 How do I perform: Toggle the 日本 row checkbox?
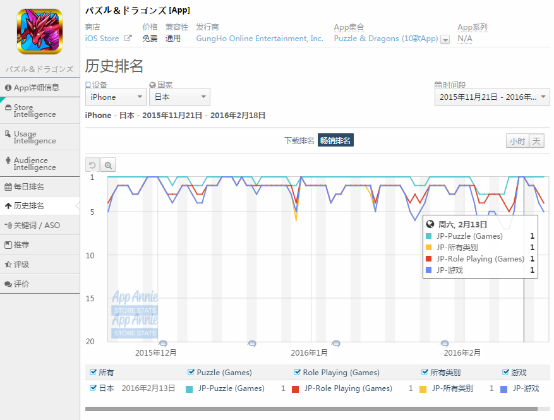[93, 388]
